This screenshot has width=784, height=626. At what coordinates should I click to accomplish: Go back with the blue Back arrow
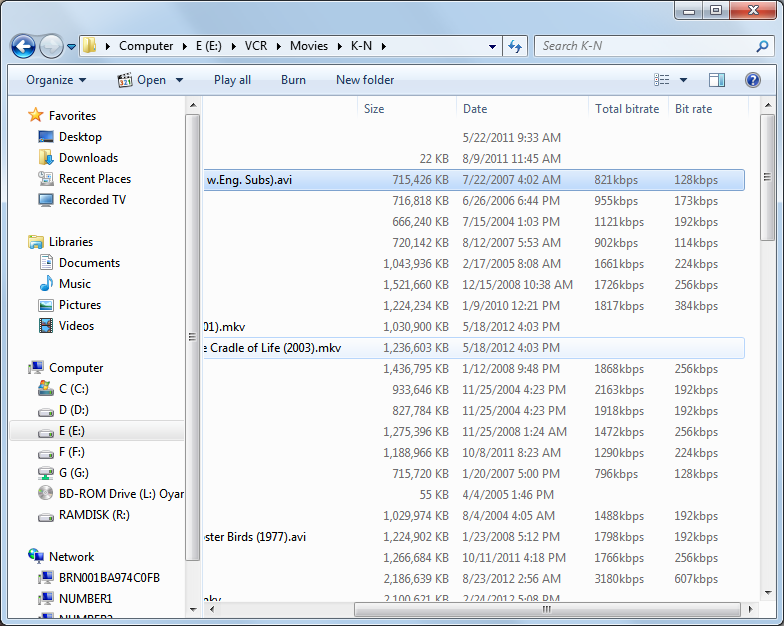(23, 46)
